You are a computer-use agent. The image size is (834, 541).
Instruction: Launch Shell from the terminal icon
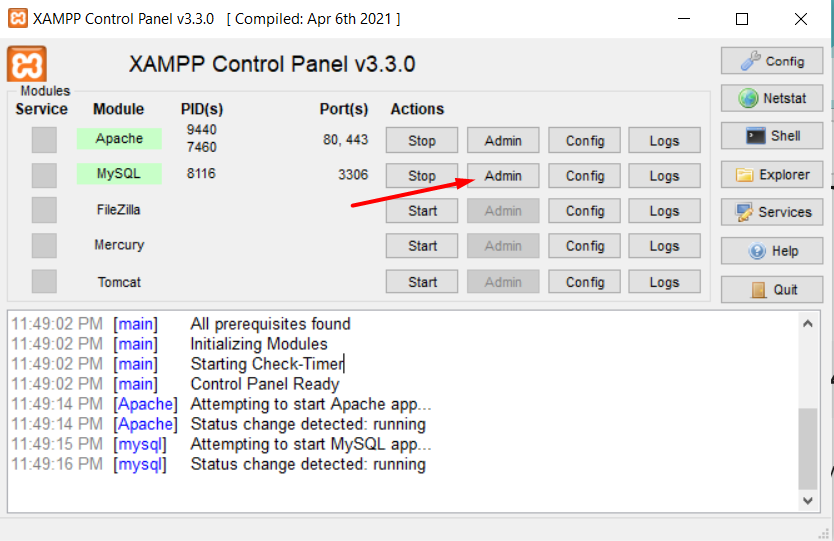pos(772,136)
